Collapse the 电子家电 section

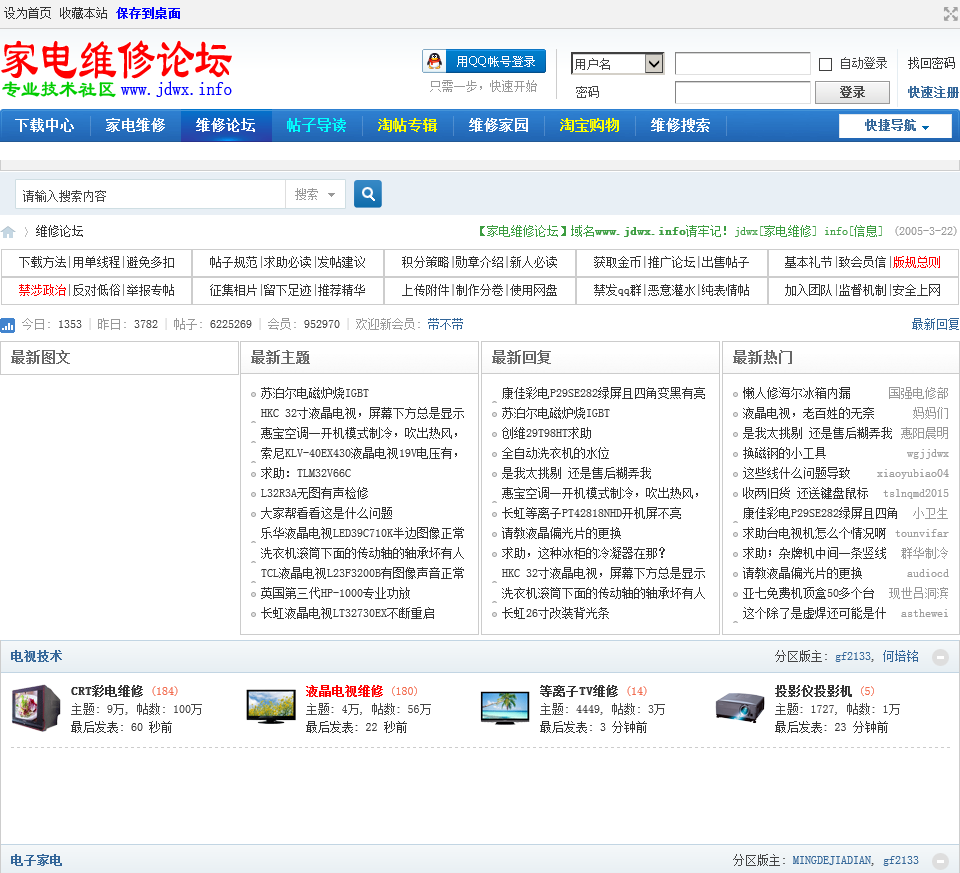(x=940, y=861)
